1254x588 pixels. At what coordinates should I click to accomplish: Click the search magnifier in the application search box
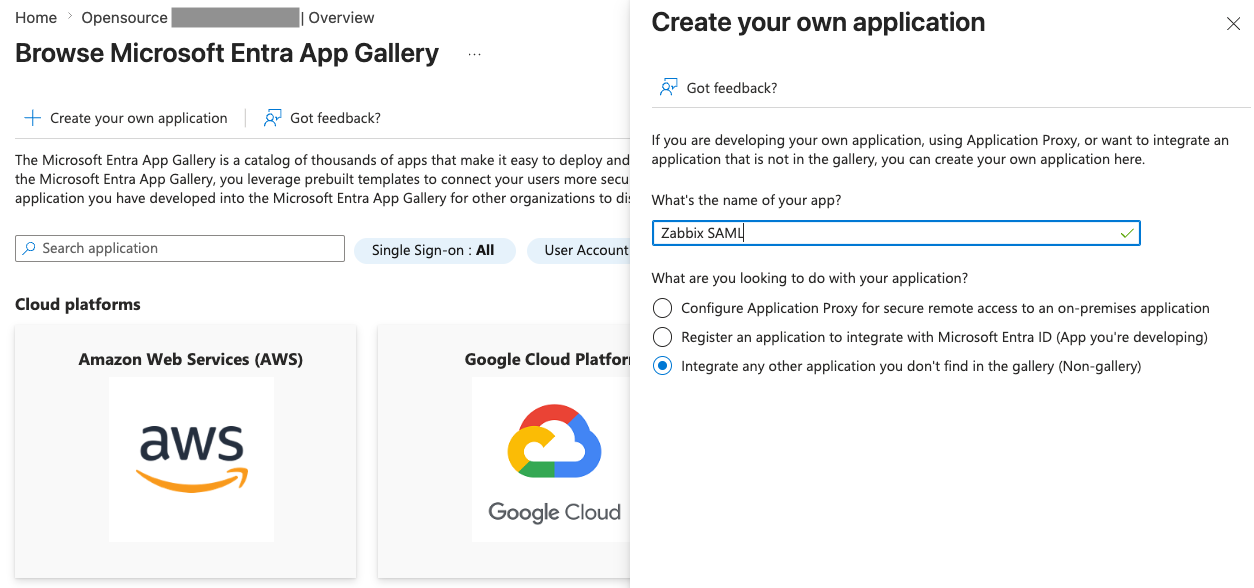pyautogui.click(x=30, y=248)
